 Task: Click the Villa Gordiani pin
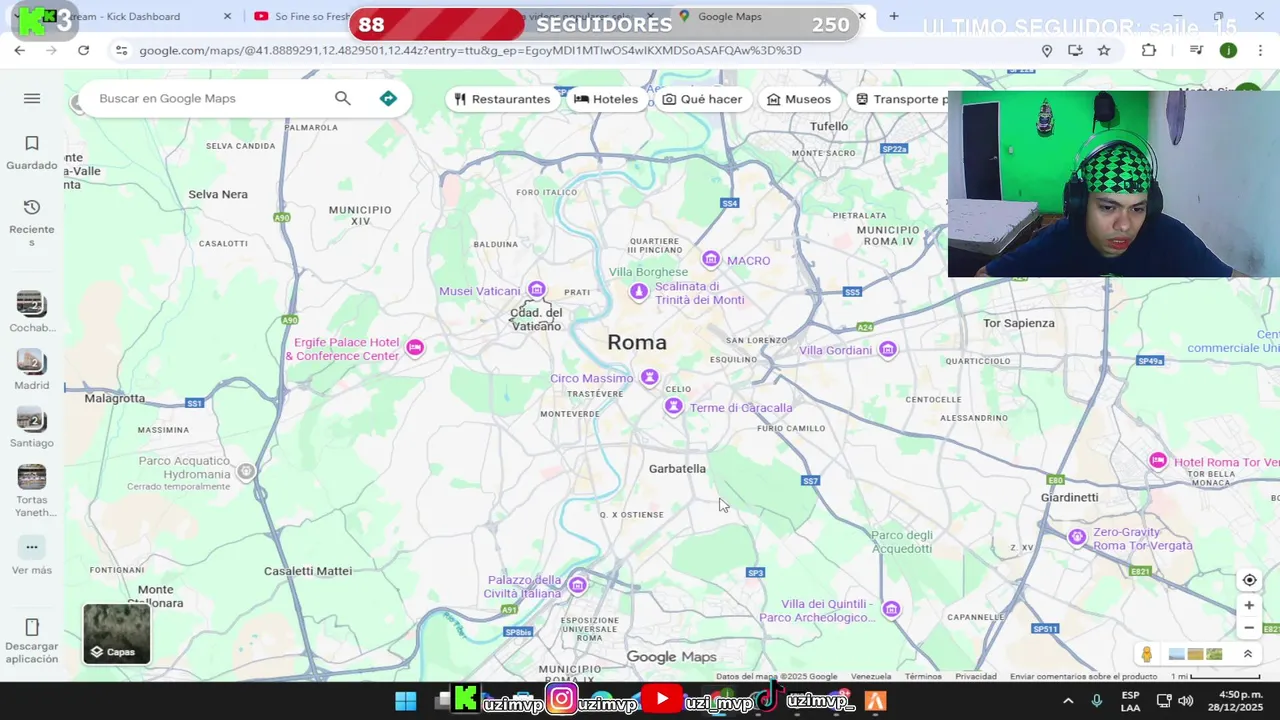[888, 349]
